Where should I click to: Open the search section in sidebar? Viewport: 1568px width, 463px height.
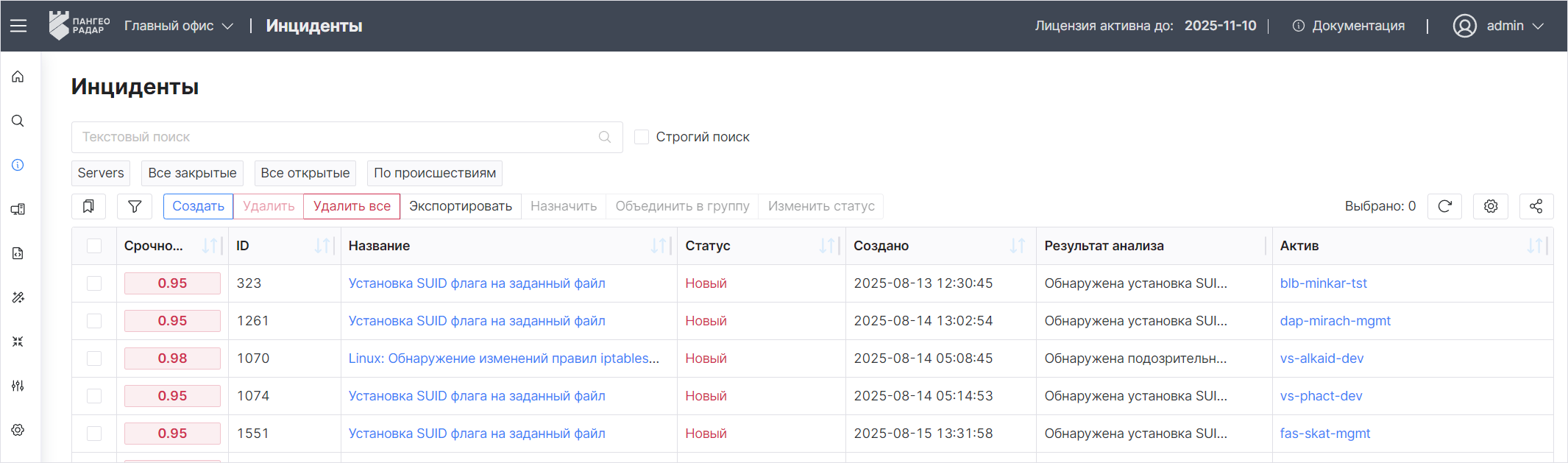[x=18, y=121]
